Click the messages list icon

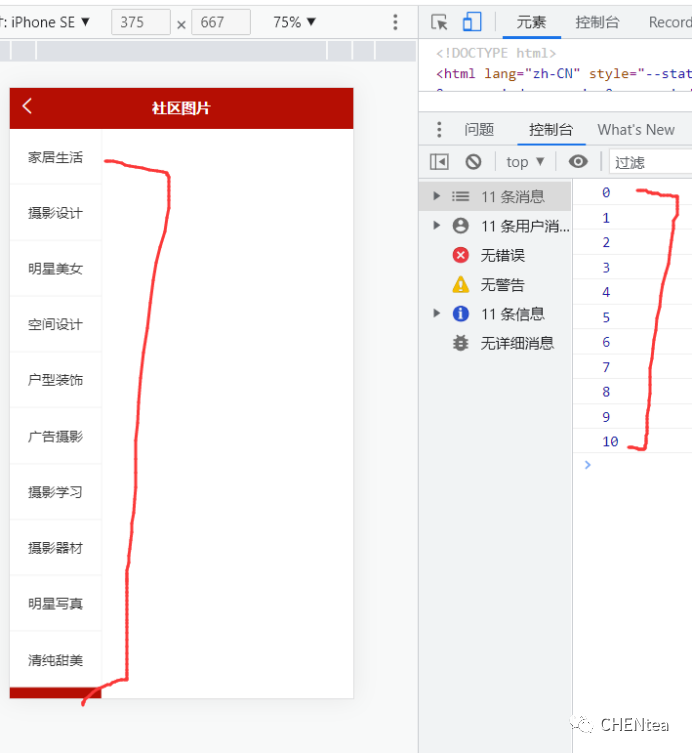tap(461, 196)
